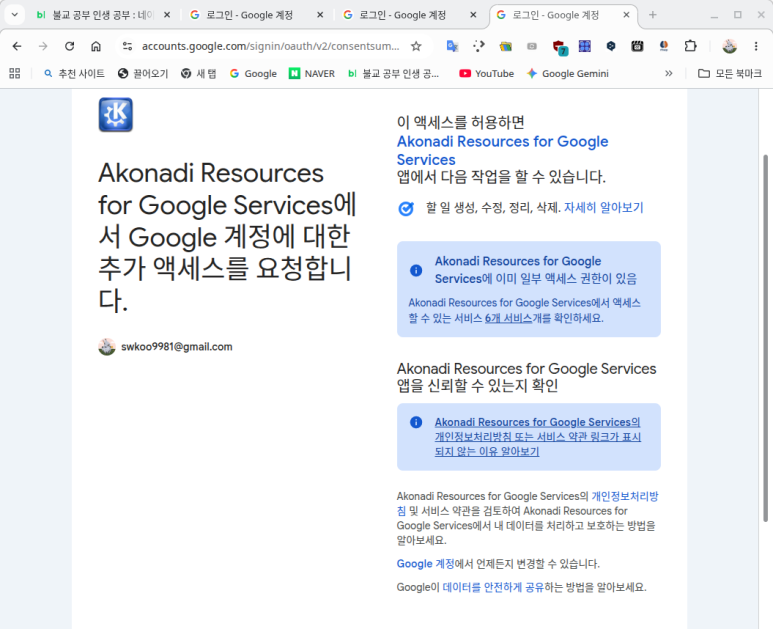Viewport: 773px width, 629px height.
Task: Close the 불교 공부 인생 공부 tab
Action: 167,15
